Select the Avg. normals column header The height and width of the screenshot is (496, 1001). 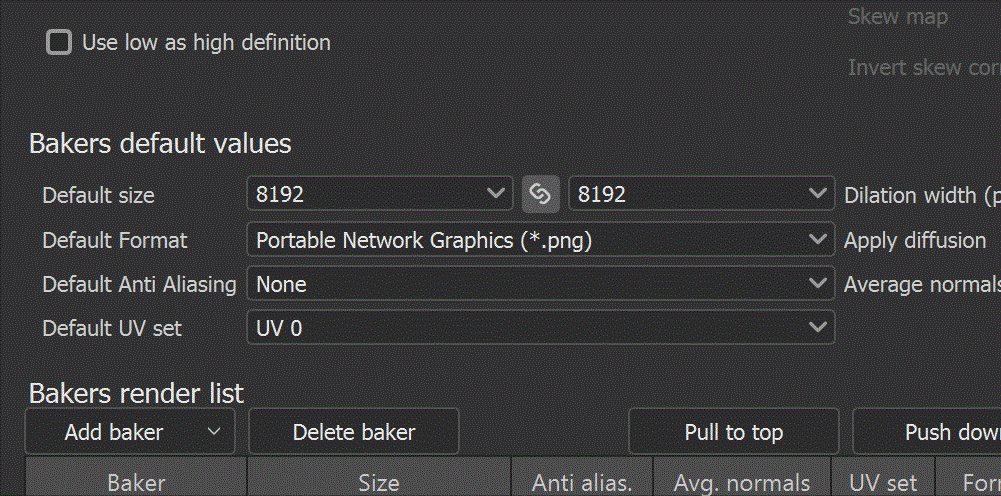pyautogui.click(x=742, y=483)
